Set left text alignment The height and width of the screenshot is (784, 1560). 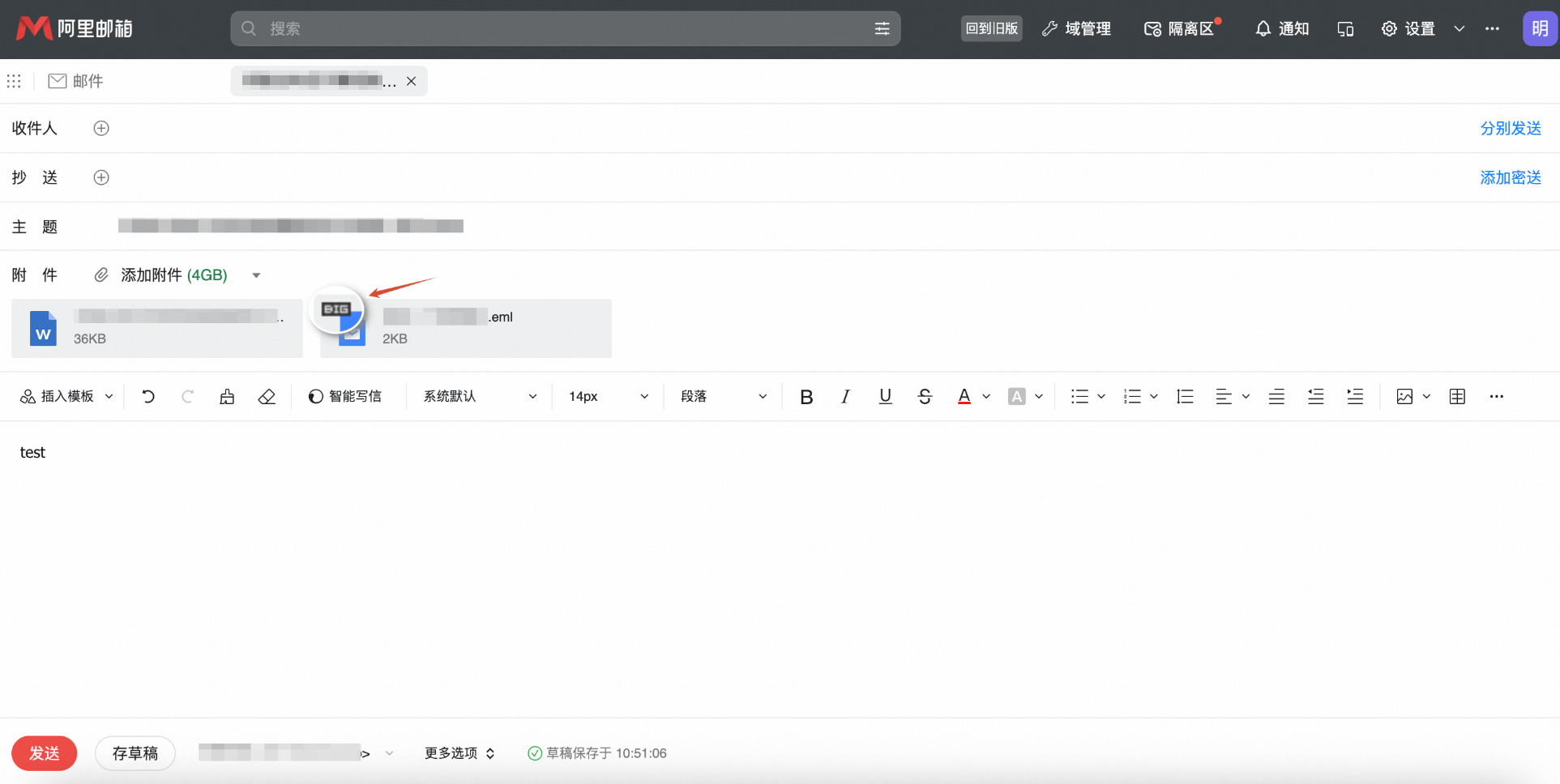pyautogui.click(x=1224, y=396)
